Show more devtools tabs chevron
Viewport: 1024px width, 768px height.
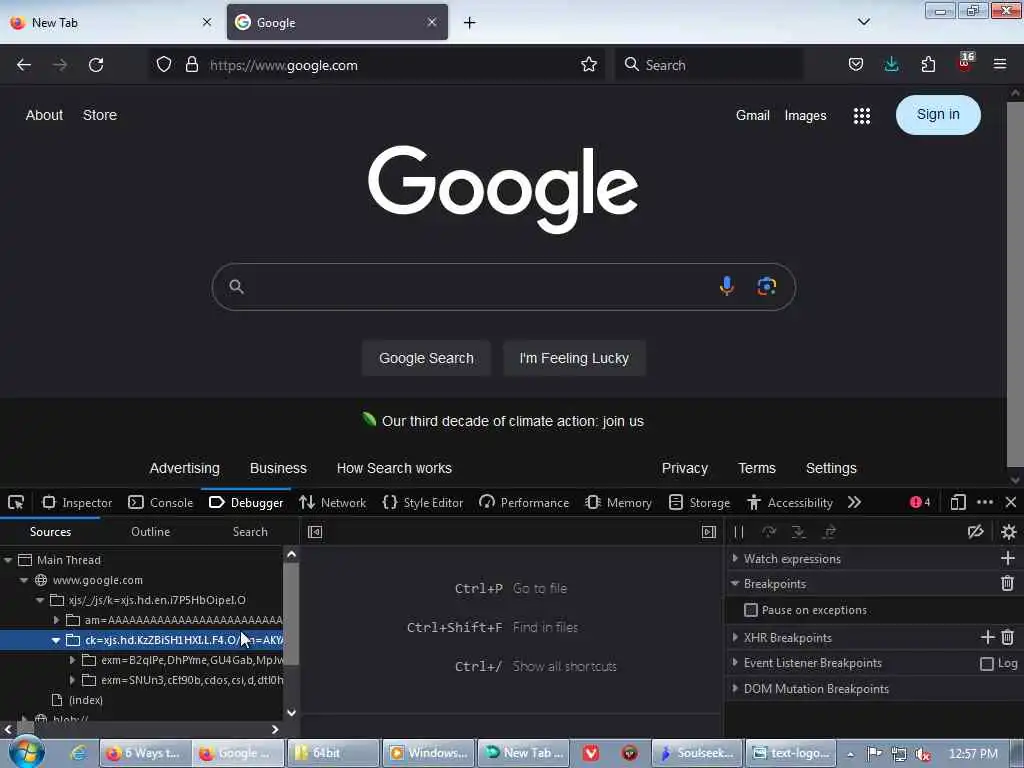point(854,502)
